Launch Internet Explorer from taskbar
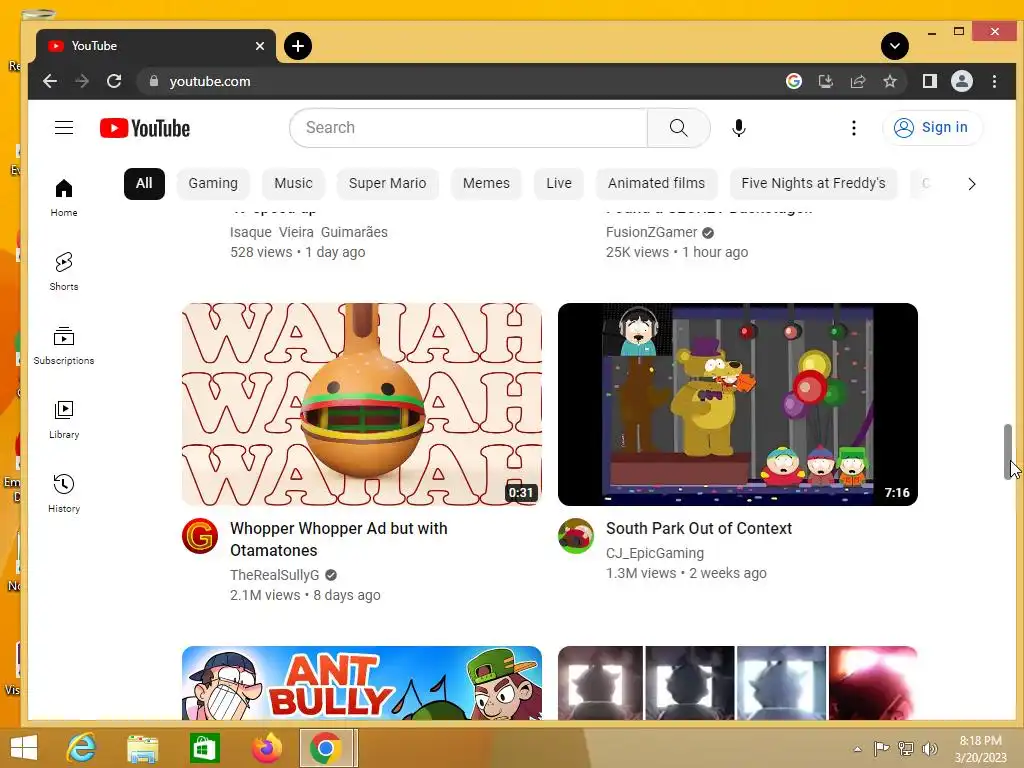 pyautogui.click(x=82, y=748)
